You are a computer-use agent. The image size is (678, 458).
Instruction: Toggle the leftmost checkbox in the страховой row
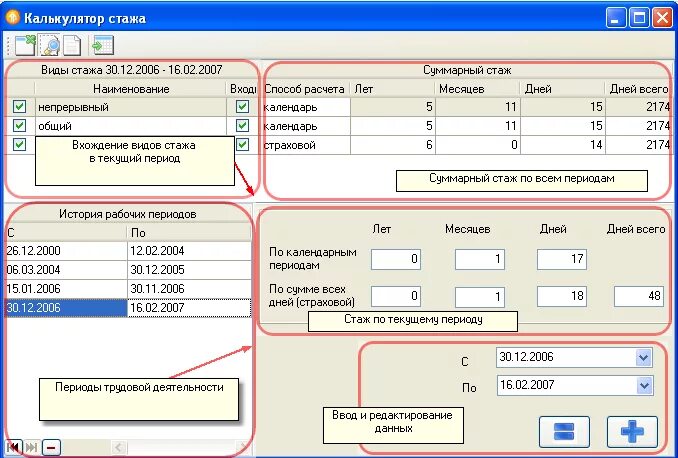19,144
